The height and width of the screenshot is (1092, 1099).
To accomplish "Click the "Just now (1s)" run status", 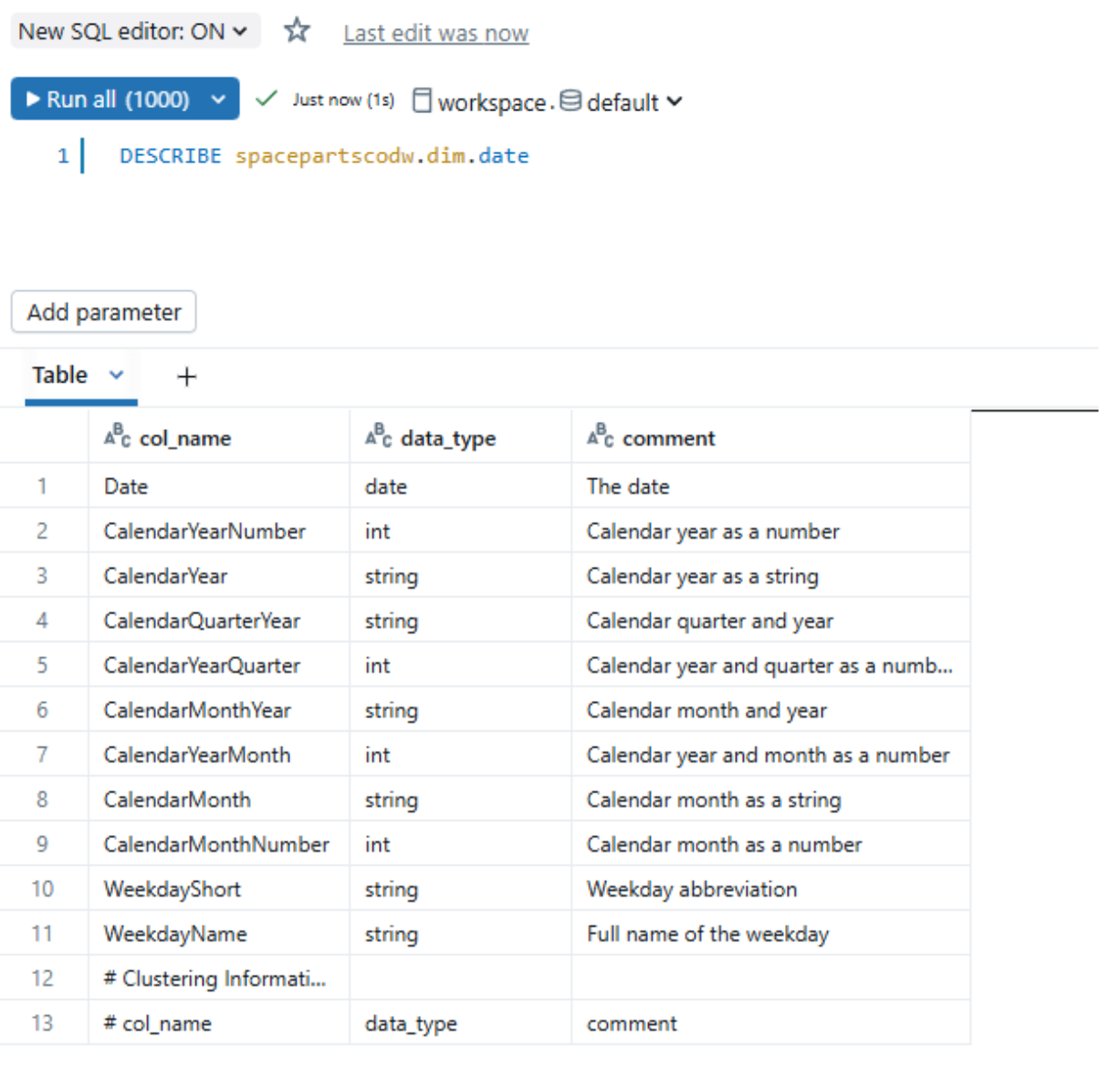I will coord(342,100).
